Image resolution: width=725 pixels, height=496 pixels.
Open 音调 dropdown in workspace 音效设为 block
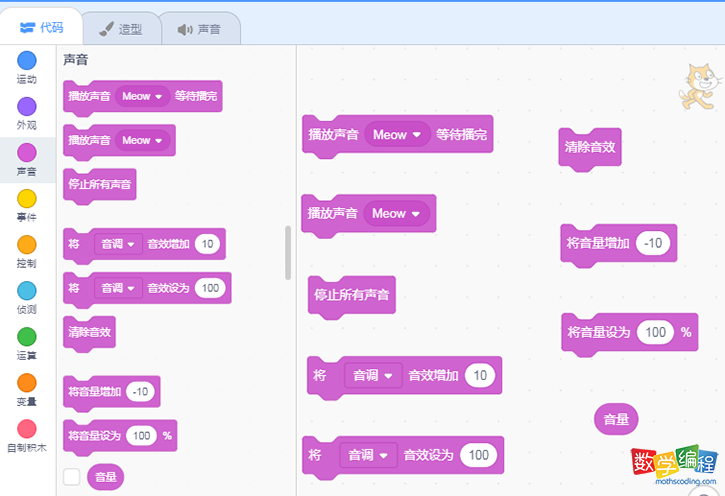[x=368, y=455]
